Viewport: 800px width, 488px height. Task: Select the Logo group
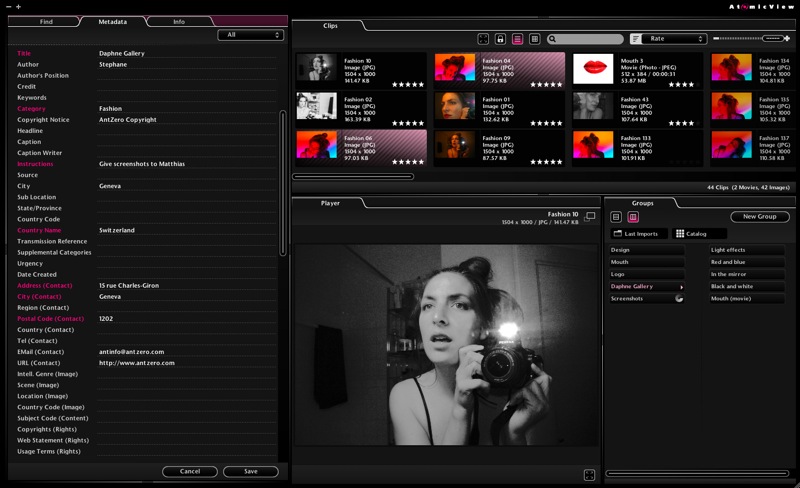click(646, 275)
